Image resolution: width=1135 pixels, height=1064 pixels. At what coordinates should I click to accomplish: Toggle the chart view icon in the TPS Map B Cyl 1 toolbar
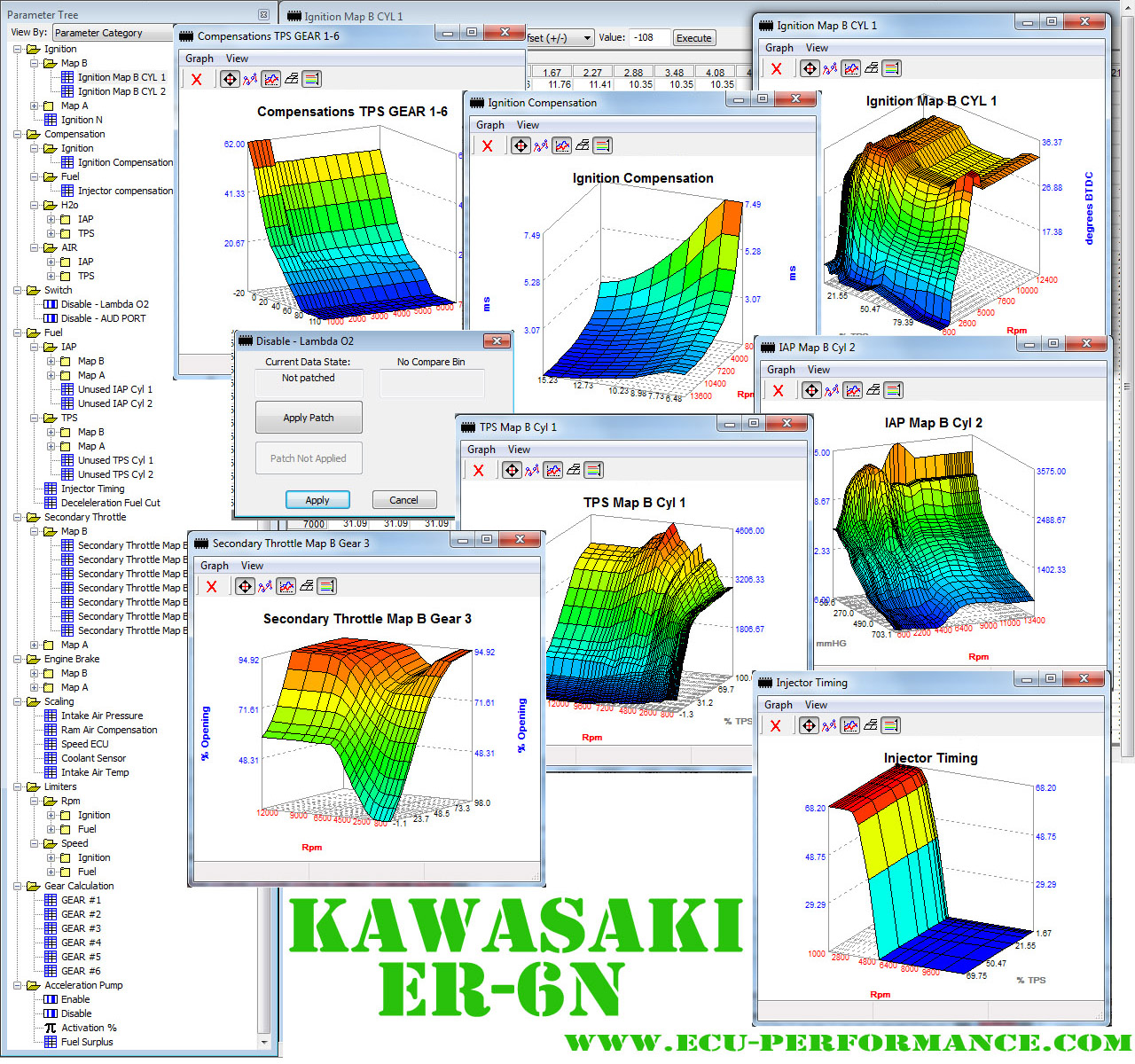pyautogui.click(x=553, y=471)
